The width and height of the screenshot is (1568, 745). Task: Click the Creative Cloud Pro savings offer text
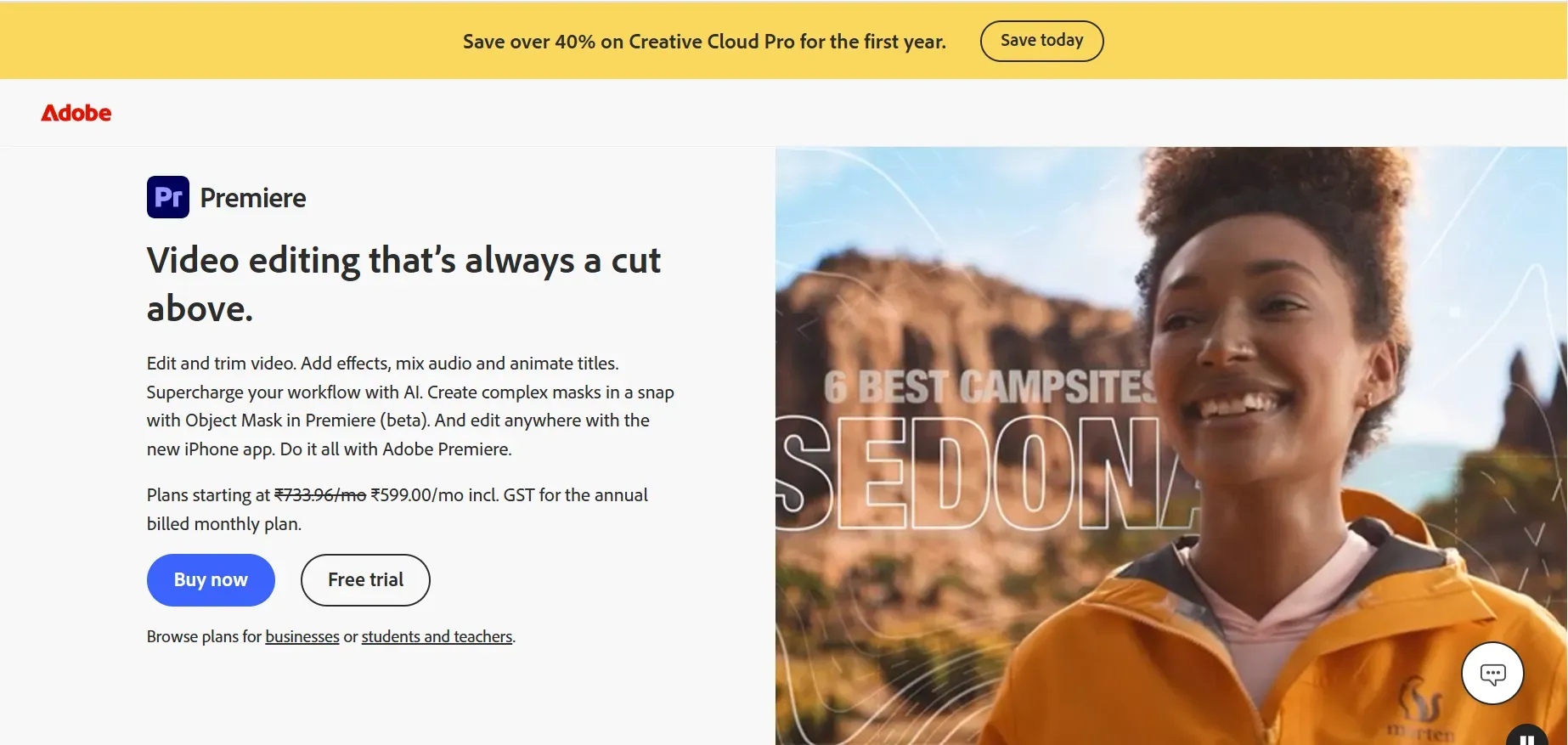tap(703, 41)
